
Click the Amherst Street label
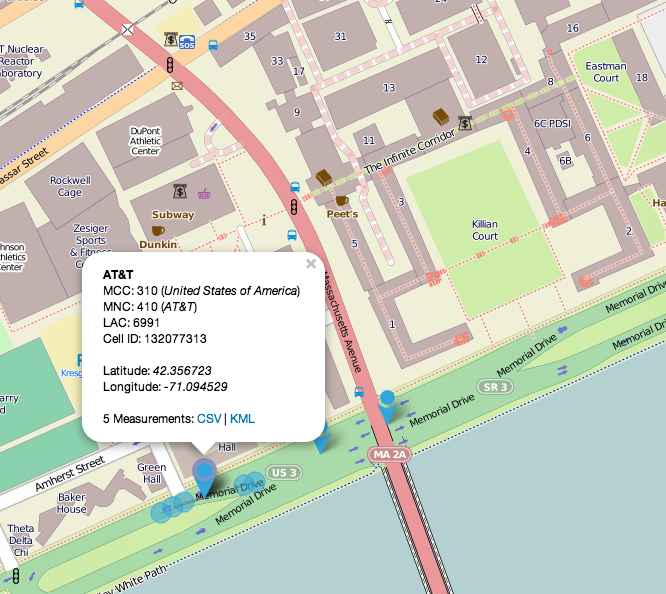pos(70,473)
